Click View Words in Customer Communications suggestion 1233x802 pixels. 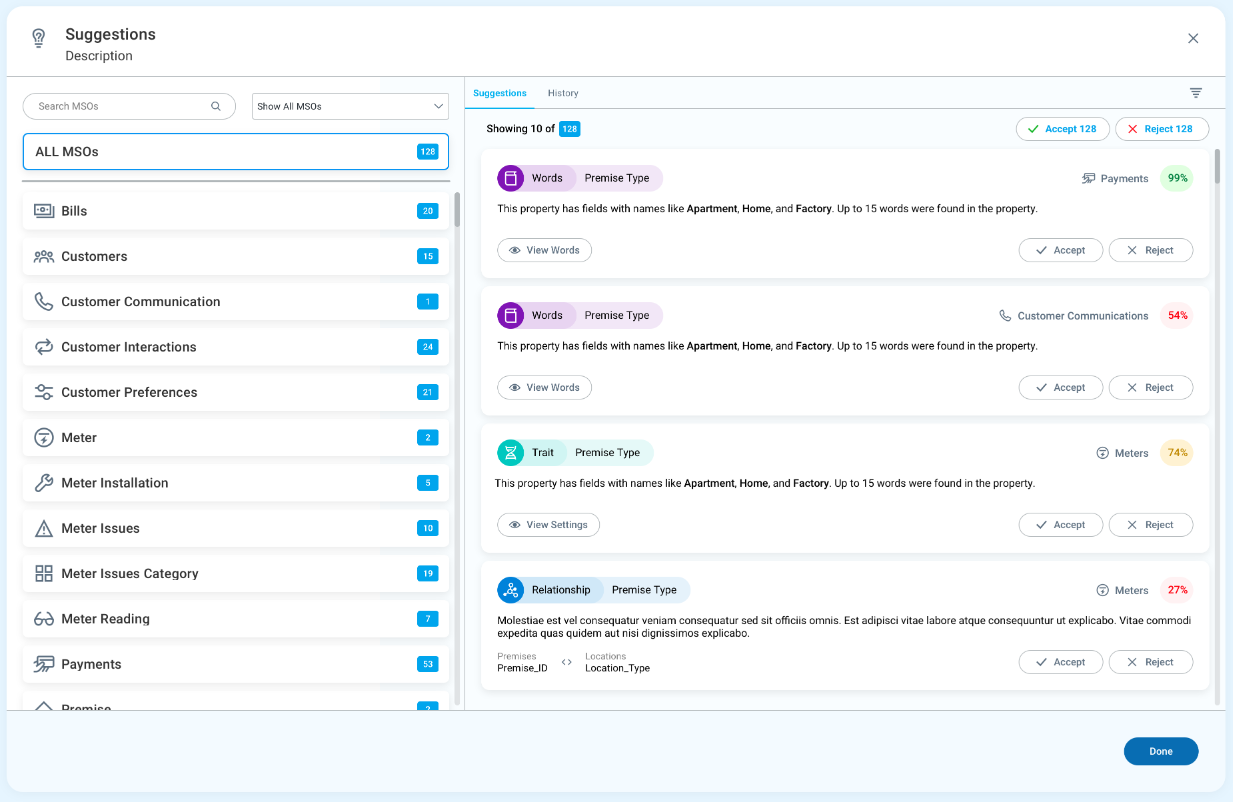point(544,387)
